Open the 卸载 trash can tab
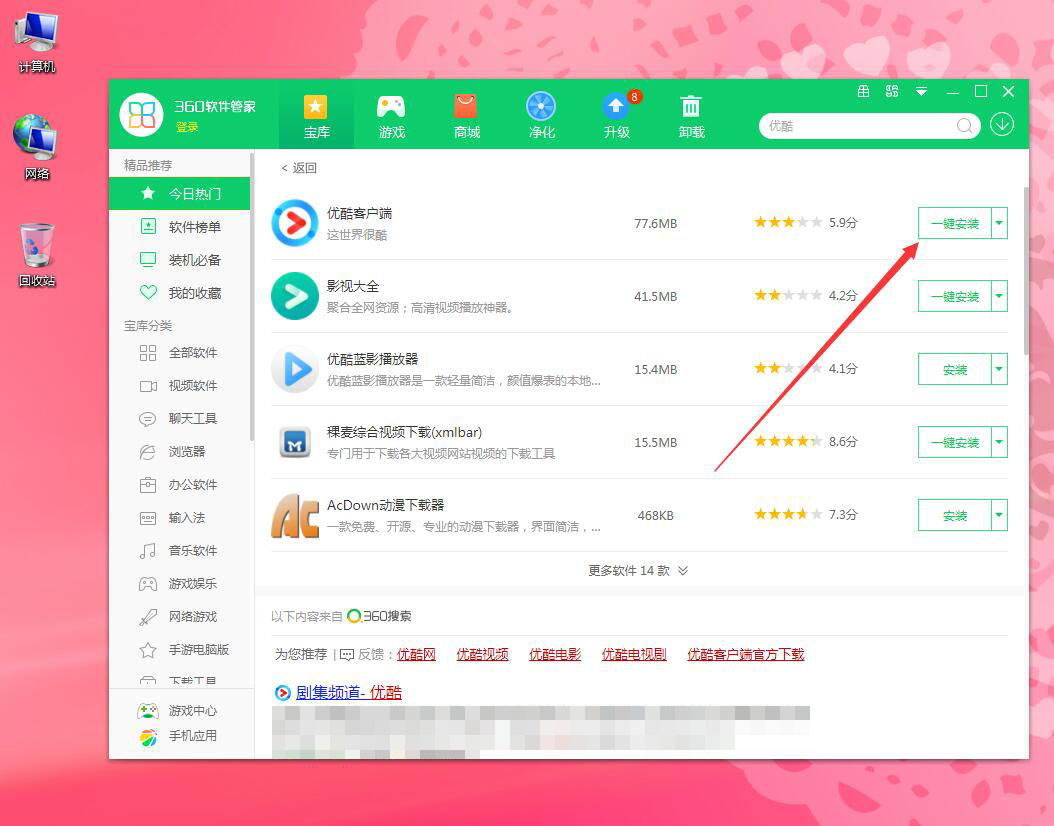 coord(691,116)
